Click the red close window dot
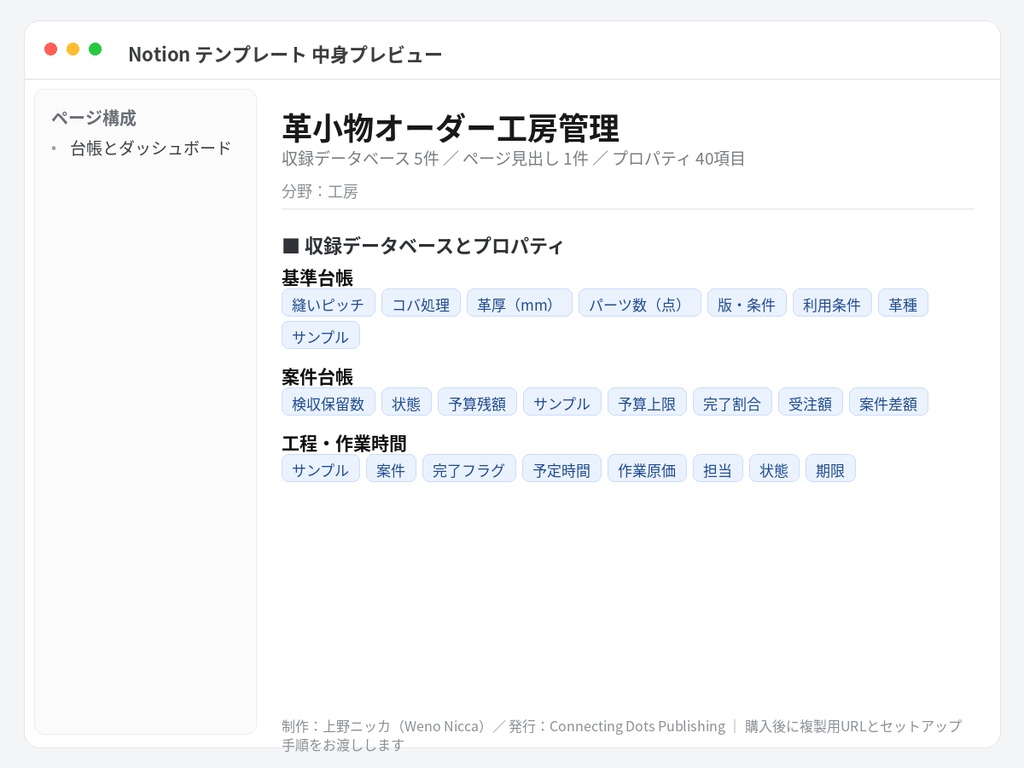This screenshot has height=768, width=1024. pyautogui.click(x=51, y=49)
